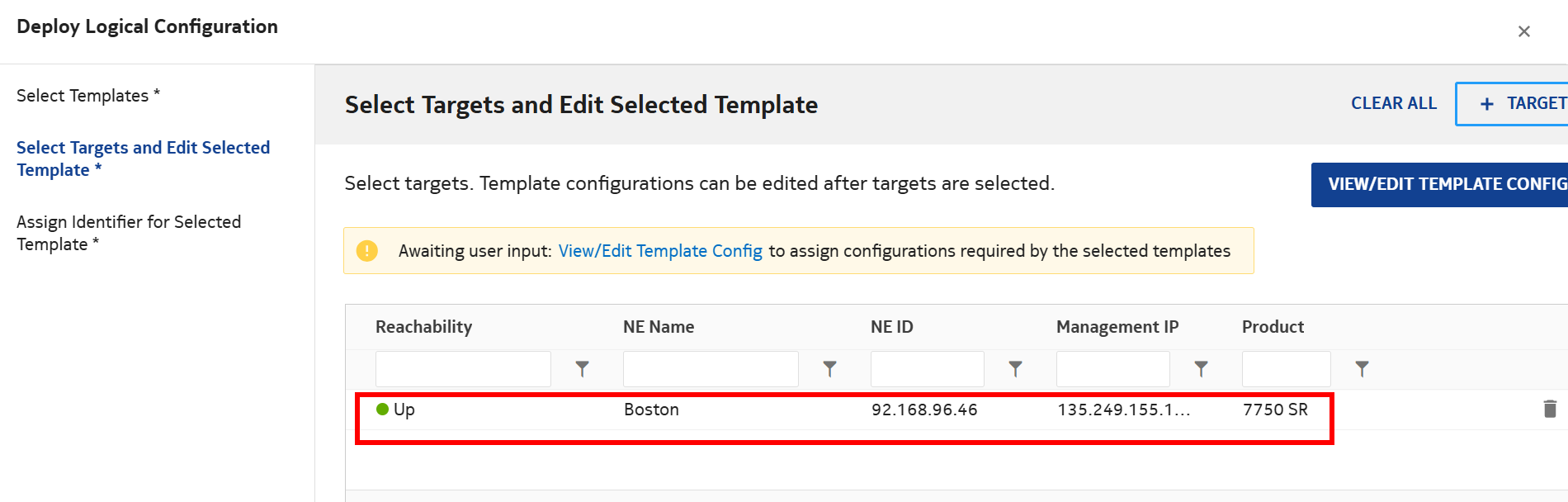Click the NE ID column filter icon
The height and width of the screenshot is (502, 1568).
coord(1015,369)
